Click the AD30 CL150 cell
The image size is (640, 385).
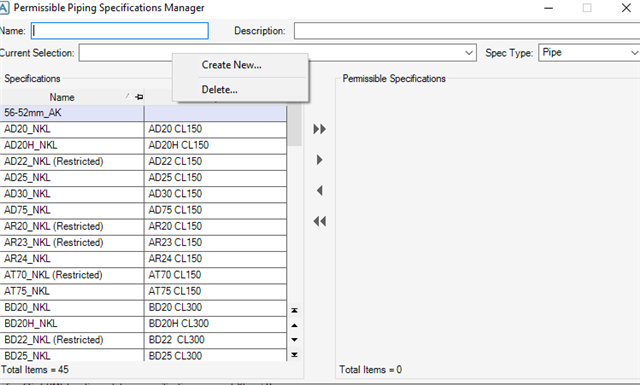[x=216, y=194]
